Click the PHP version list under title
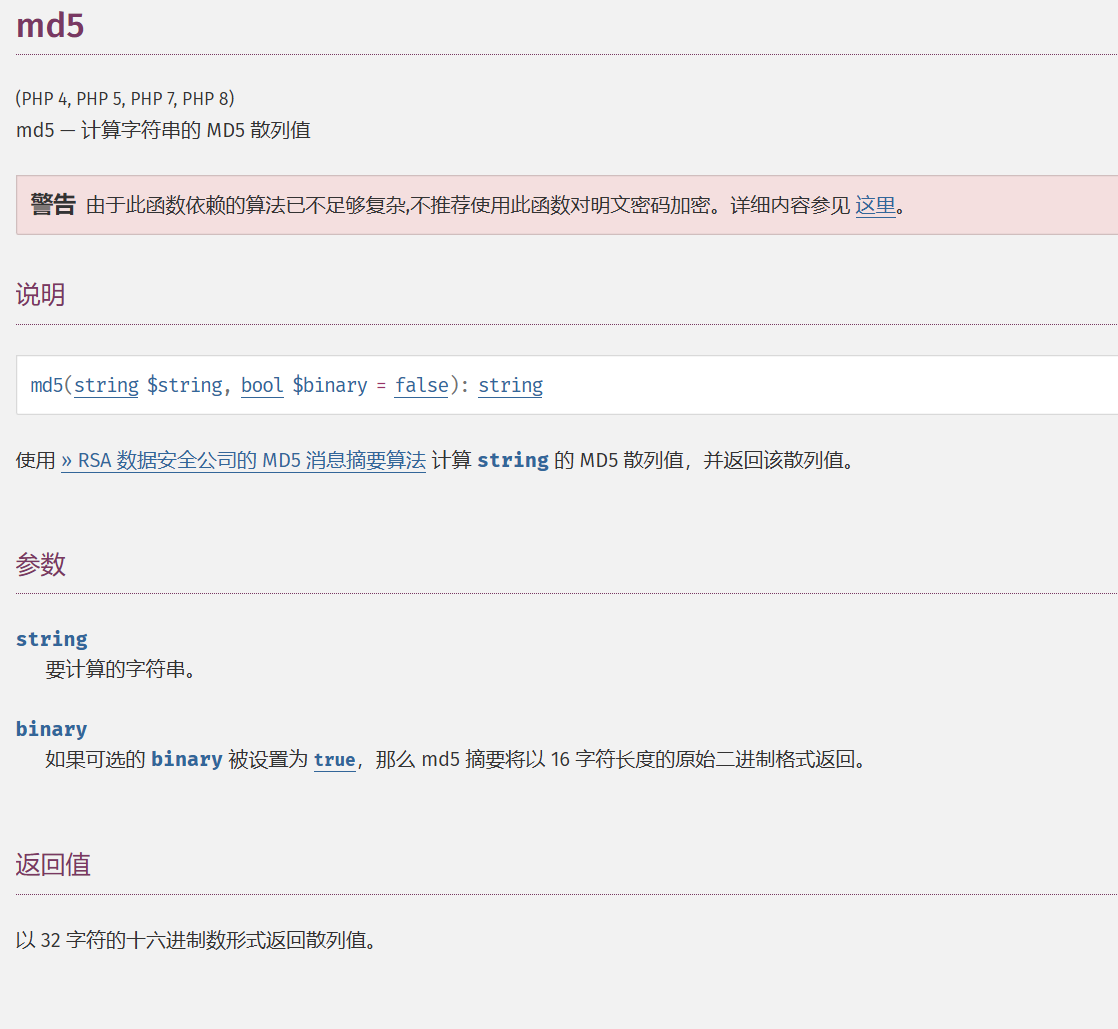1118x1029 pixels. click(x=125, y=98)
